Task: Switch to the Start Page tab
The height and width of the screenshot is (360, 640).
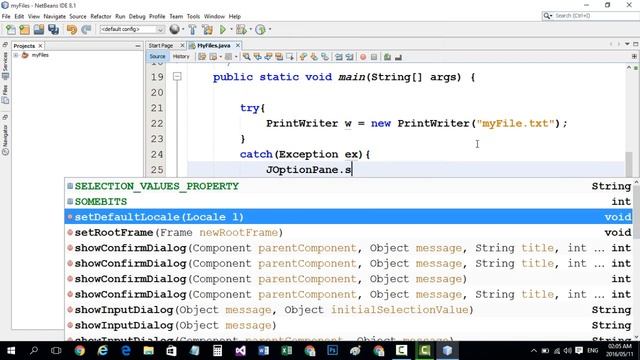Action: coord(161,46)
